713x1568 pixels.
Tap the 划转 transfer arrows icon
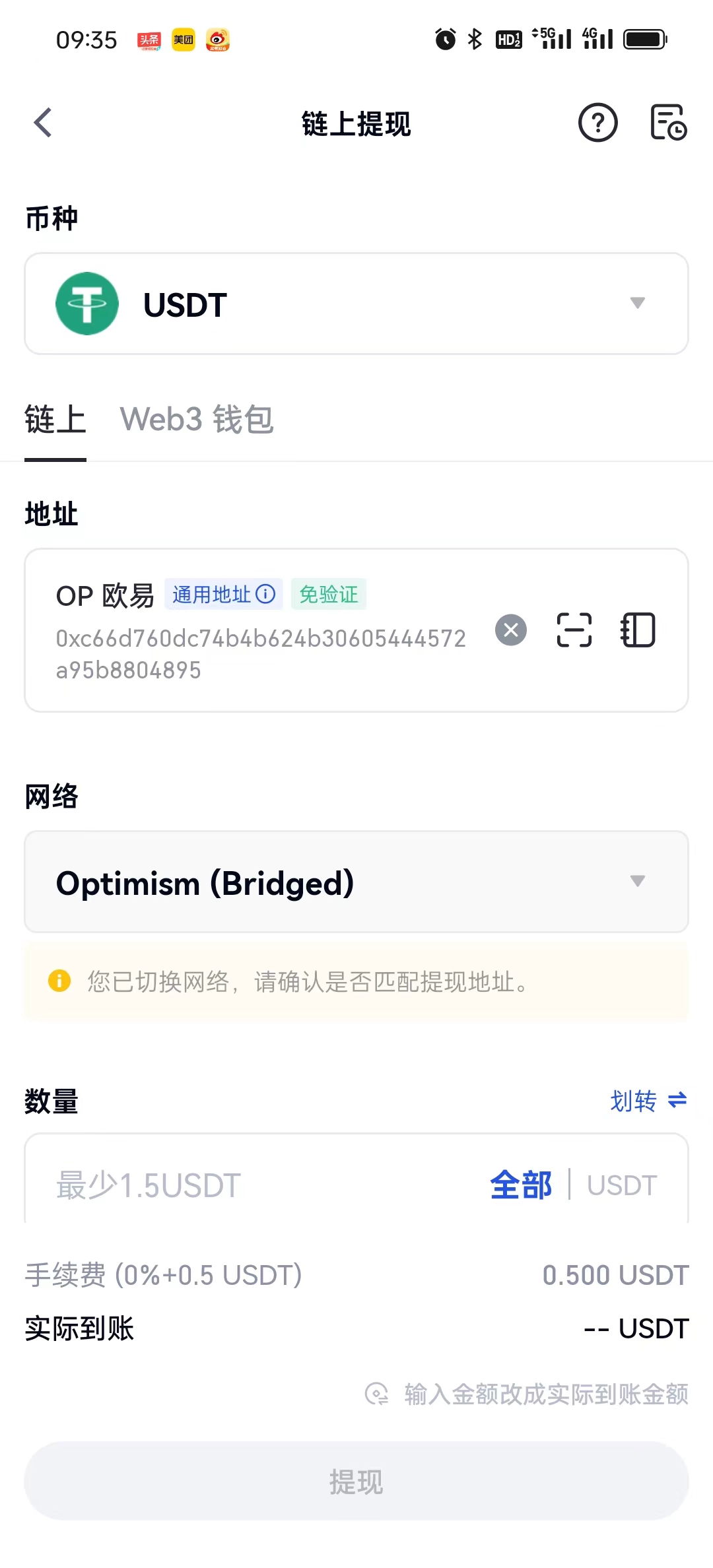[x=677, y=1100]
